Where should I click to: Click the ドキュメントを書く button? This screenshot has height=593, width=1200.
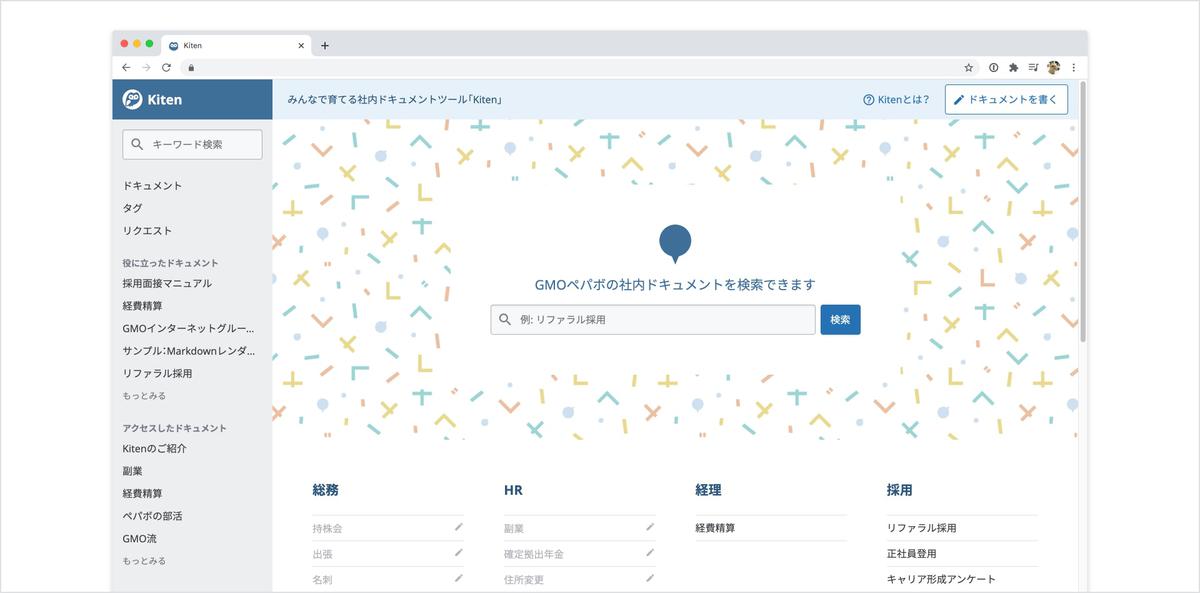tap(1008, 99)
